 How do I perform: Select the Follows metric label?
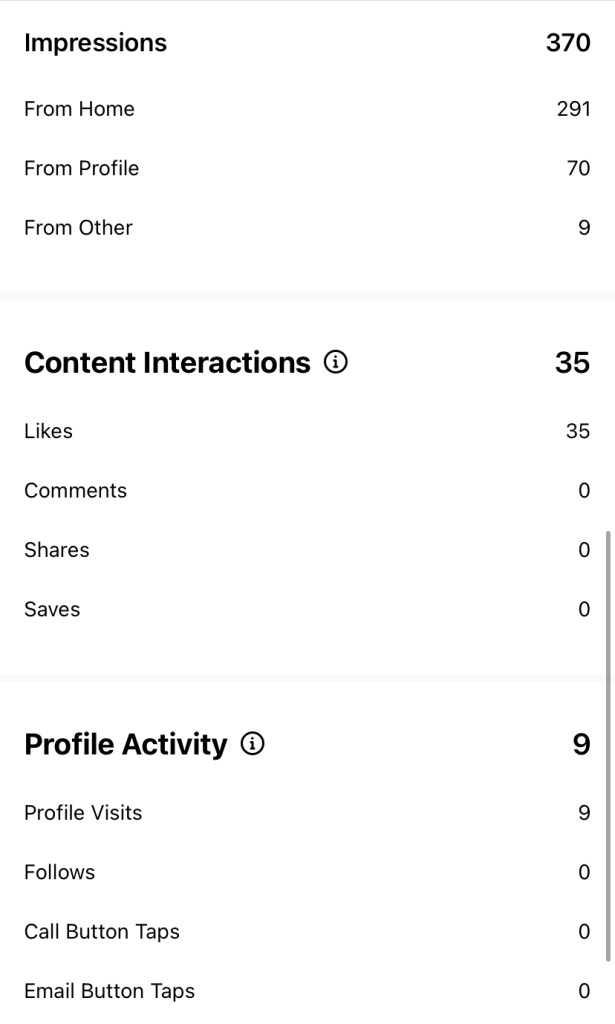coord(59,872)
